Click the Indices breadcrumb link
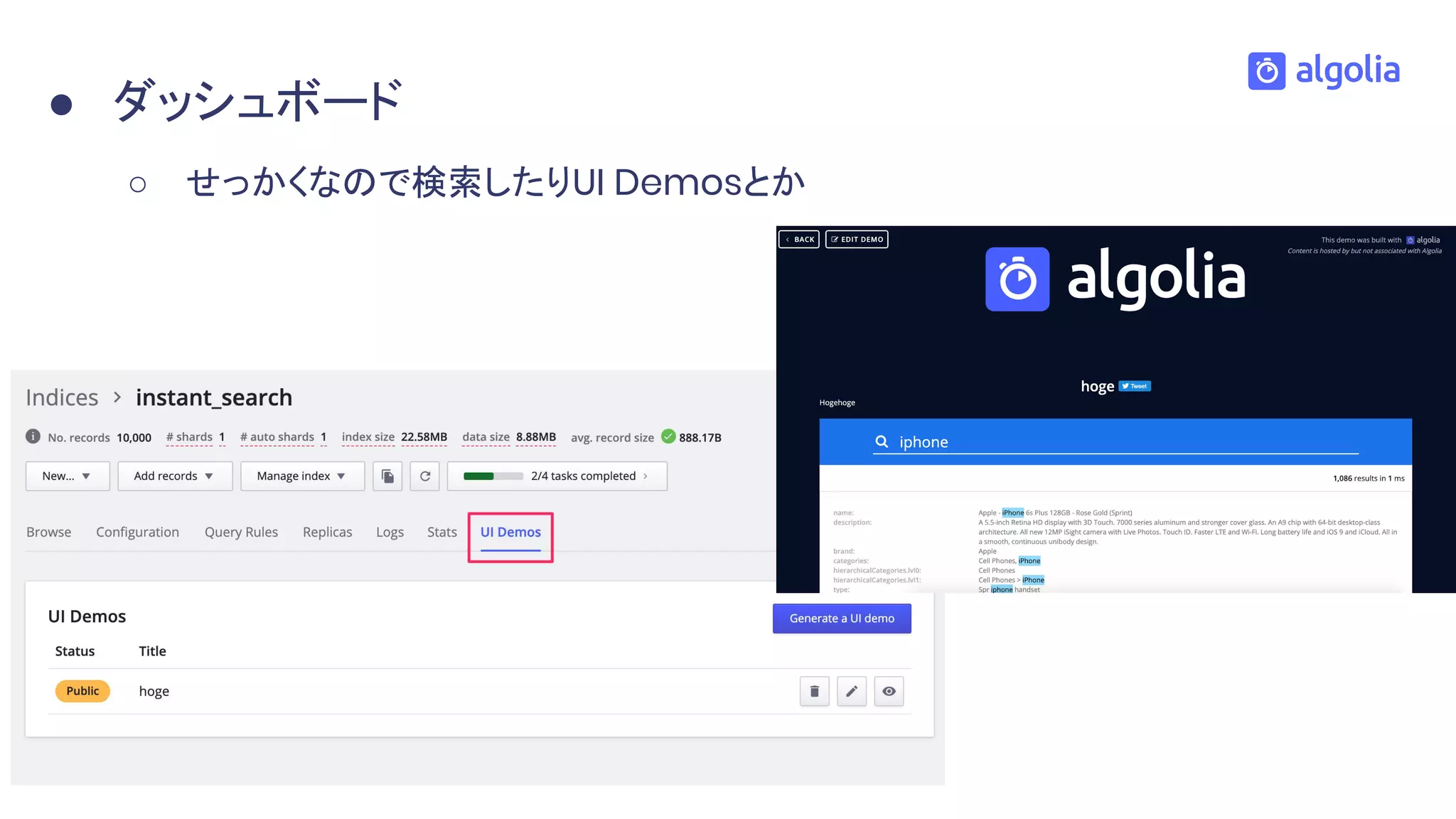1456x819 pixels. click(x=62, y=397)
